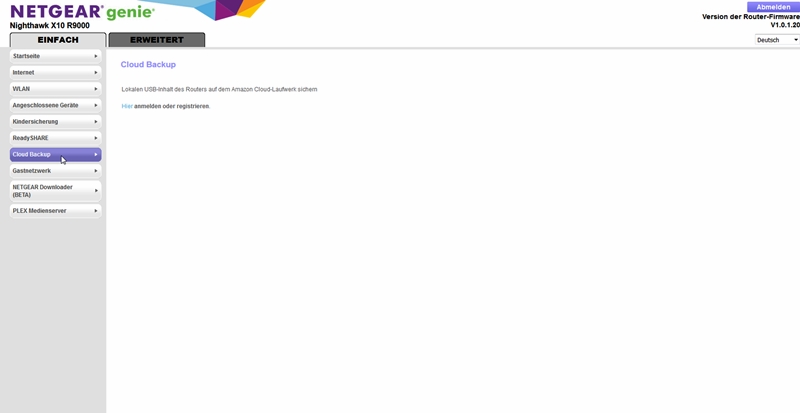Viewport: 800px width, 413px height.
Task: Open the Deutsch language dropdown
Action: 777,40
